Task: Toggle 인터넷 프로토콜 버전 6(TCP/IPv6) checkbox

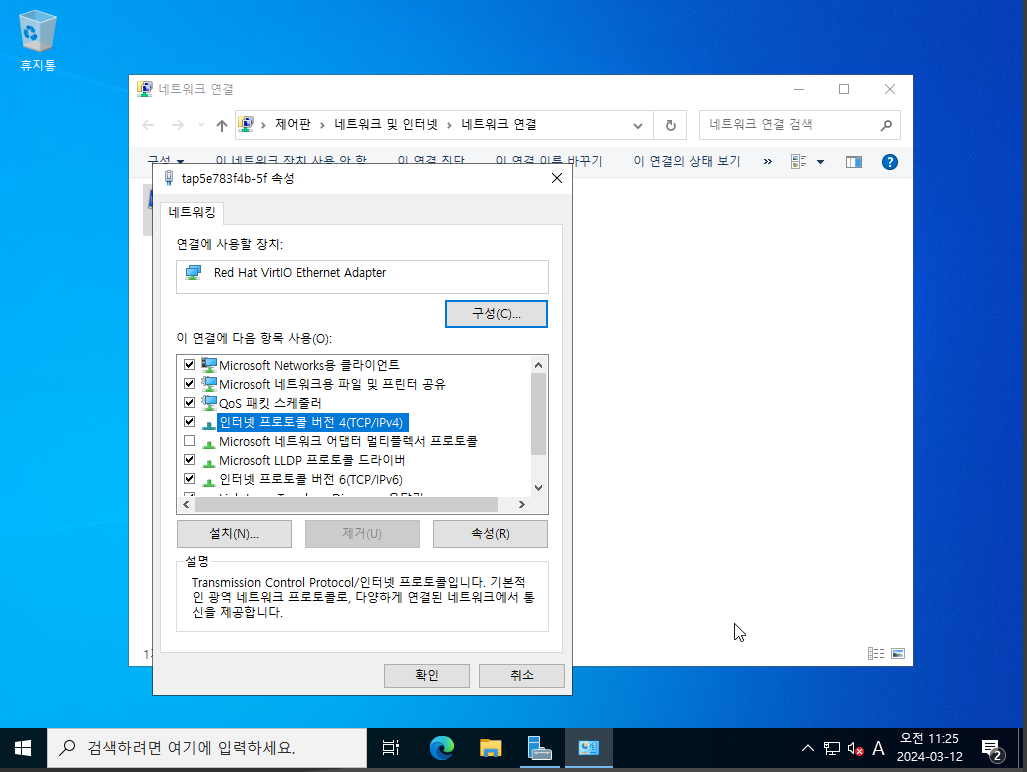Action: click(x=189, y=478)
